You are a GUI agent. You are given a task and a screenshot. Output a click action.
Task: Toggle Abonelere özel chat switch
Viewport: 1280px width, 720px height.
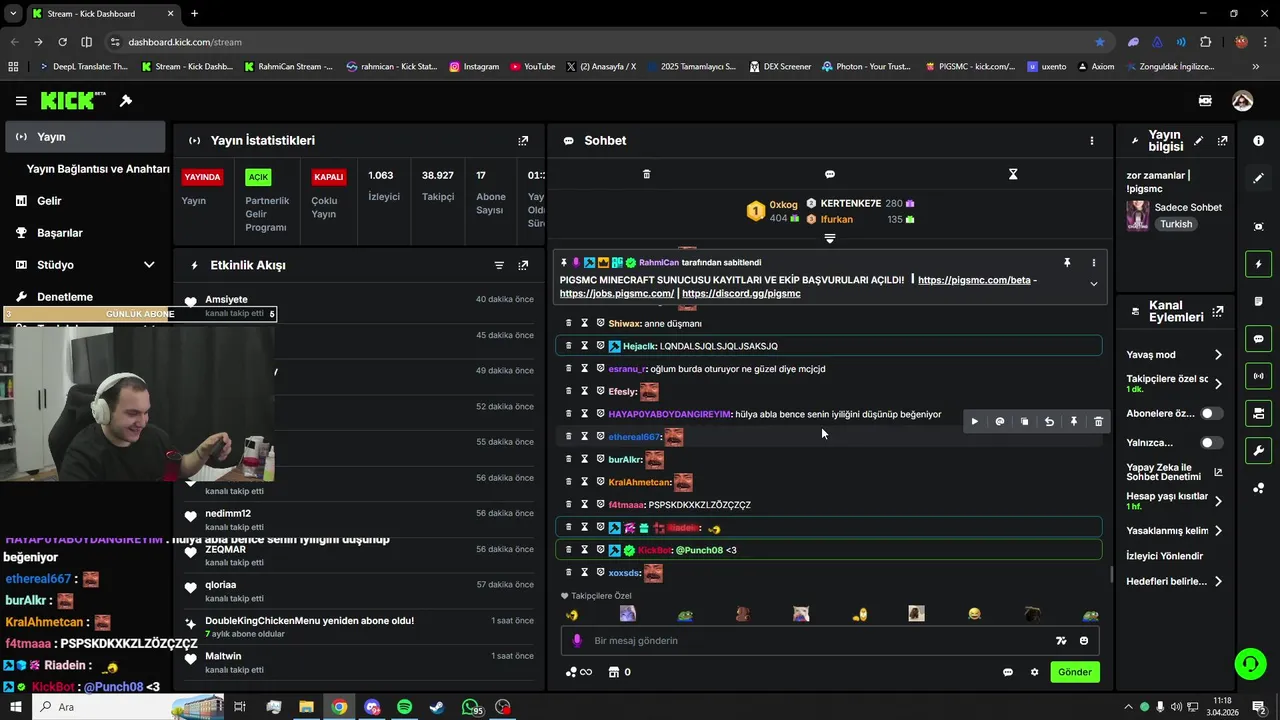[1211, 413]
